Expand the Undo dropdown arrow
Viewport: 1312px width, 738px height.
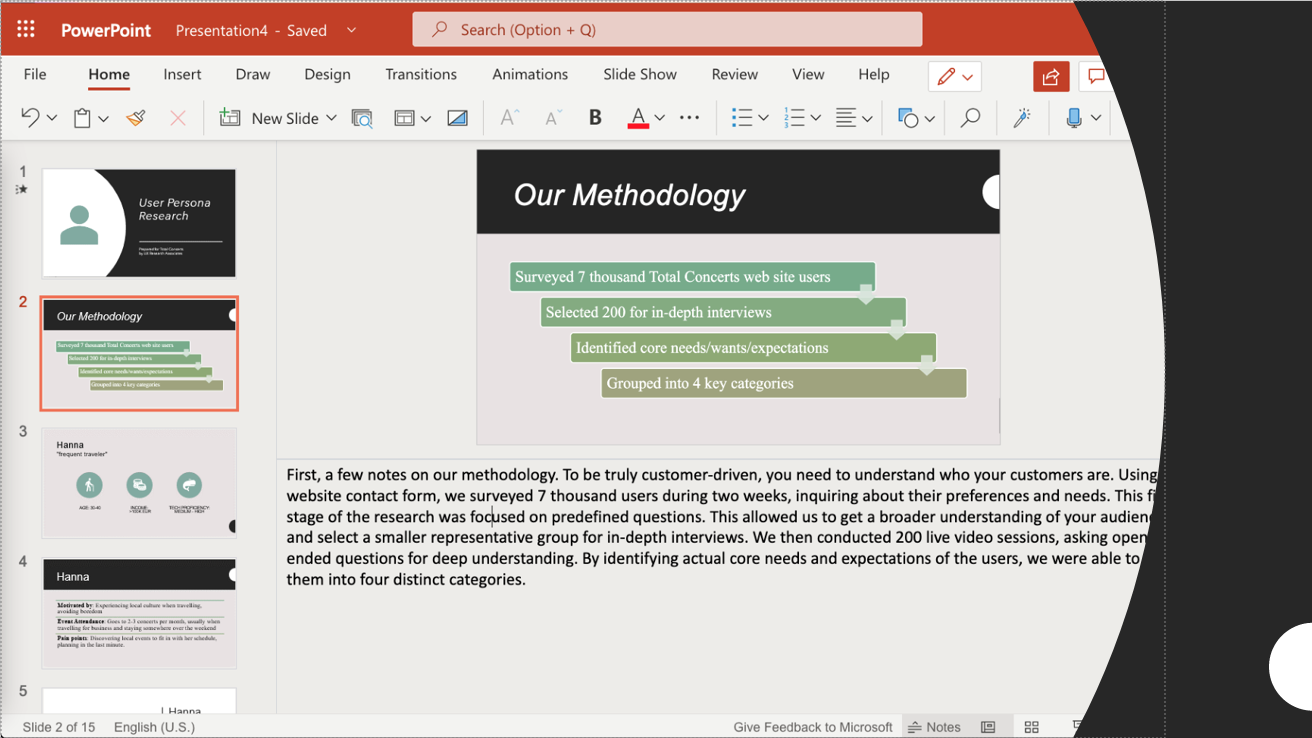click(x=52, y=118)
